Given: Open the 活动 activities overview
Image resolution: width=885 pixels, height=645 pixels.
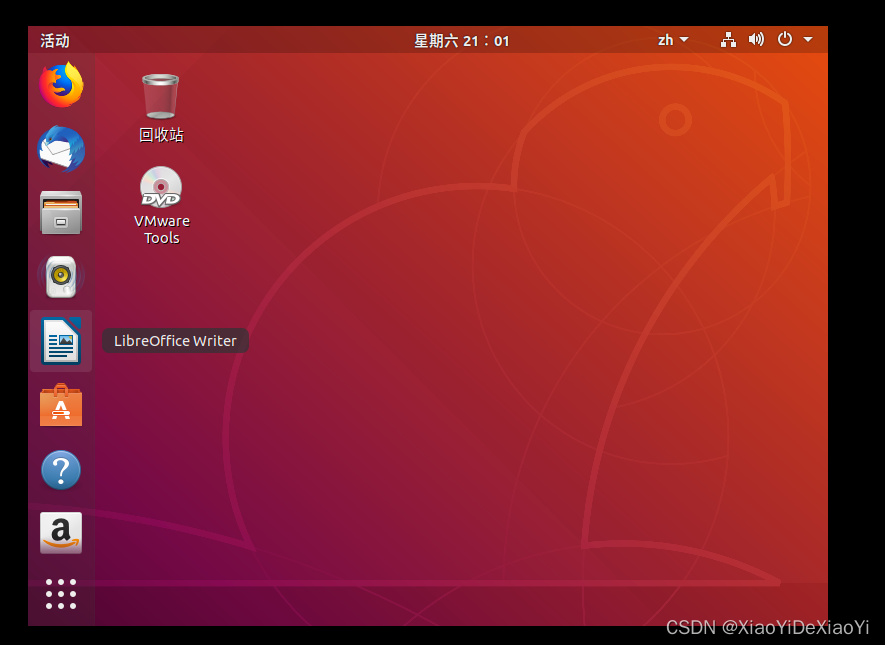Looking at the screenshot, I should (x=55, y=41).
